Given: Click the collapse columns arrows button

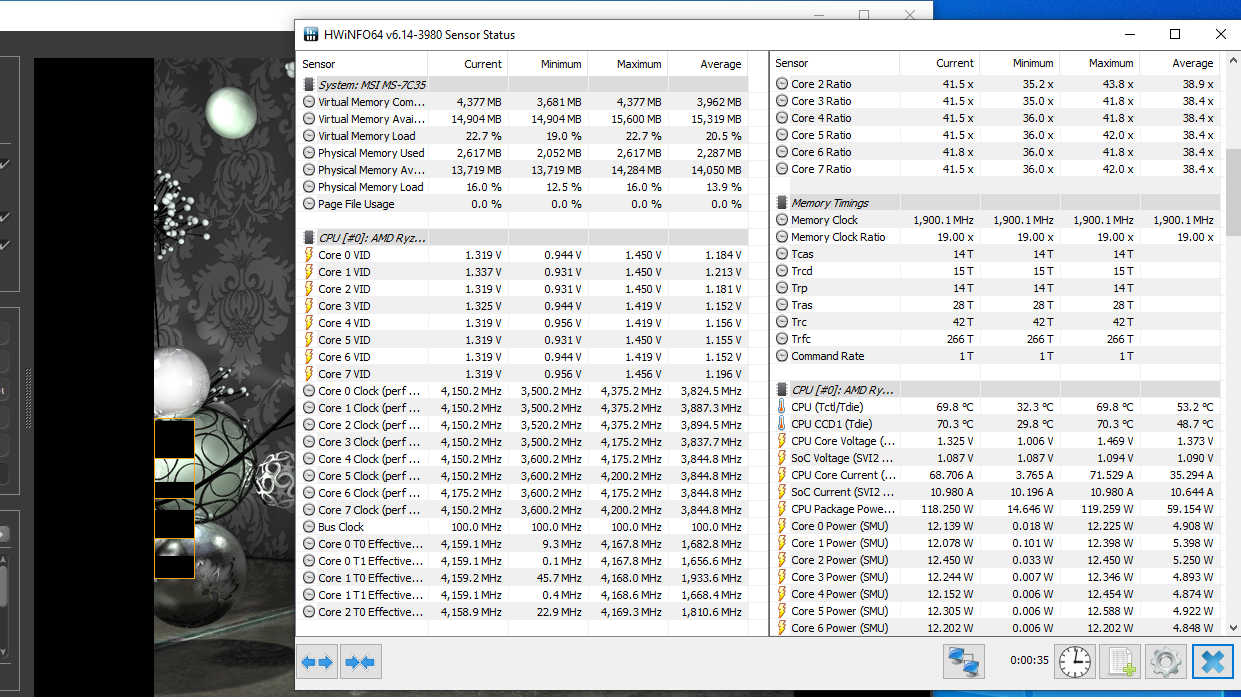Looking at the screenshot, I should point(361,662).
